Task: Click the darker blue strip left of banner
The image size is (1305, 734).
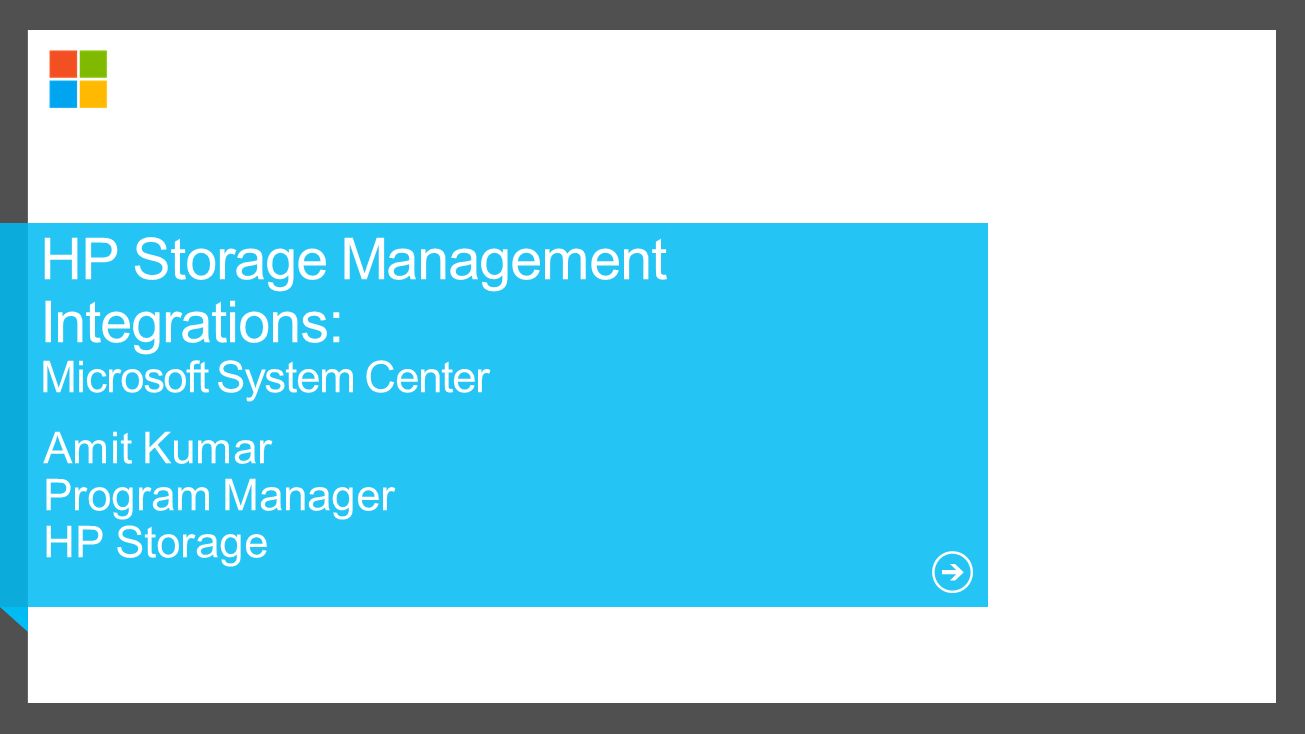Action: click(x=14, y=414)
